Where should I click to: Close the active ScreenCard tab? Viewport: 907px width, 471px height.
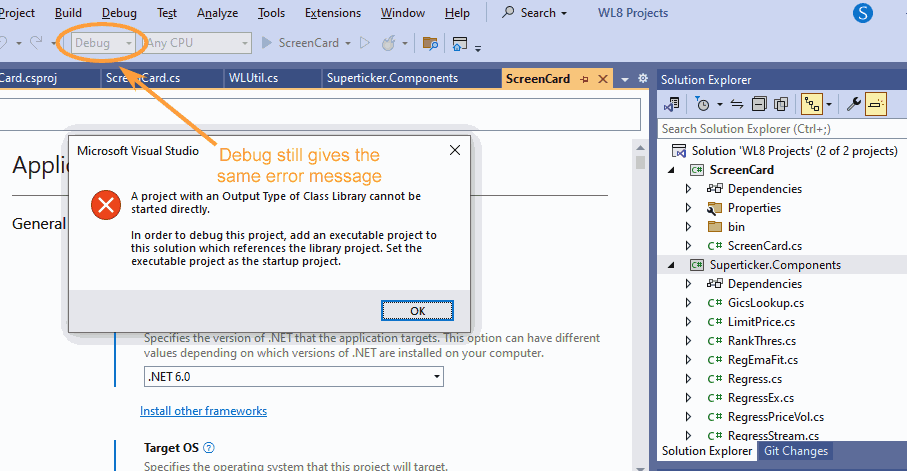pos(603,79)
